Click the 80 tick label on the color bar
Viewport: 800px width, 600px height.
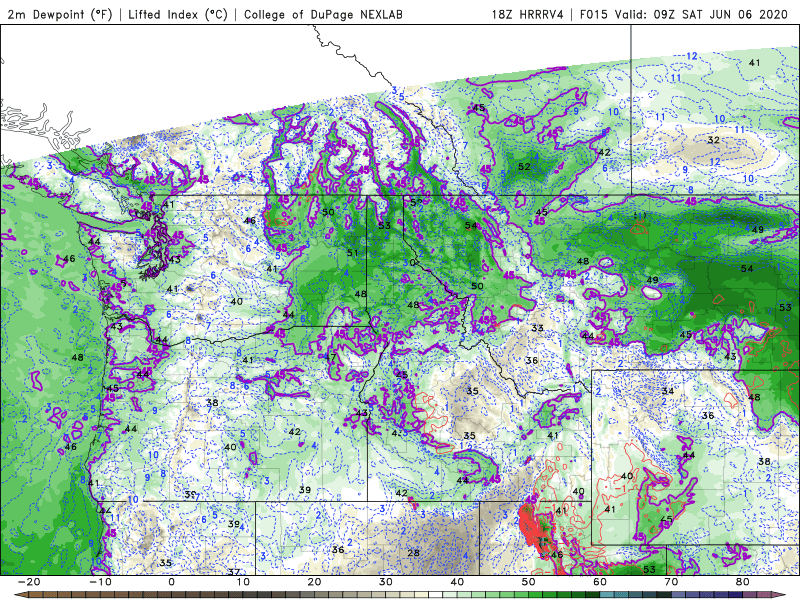(x=743, y=582)
